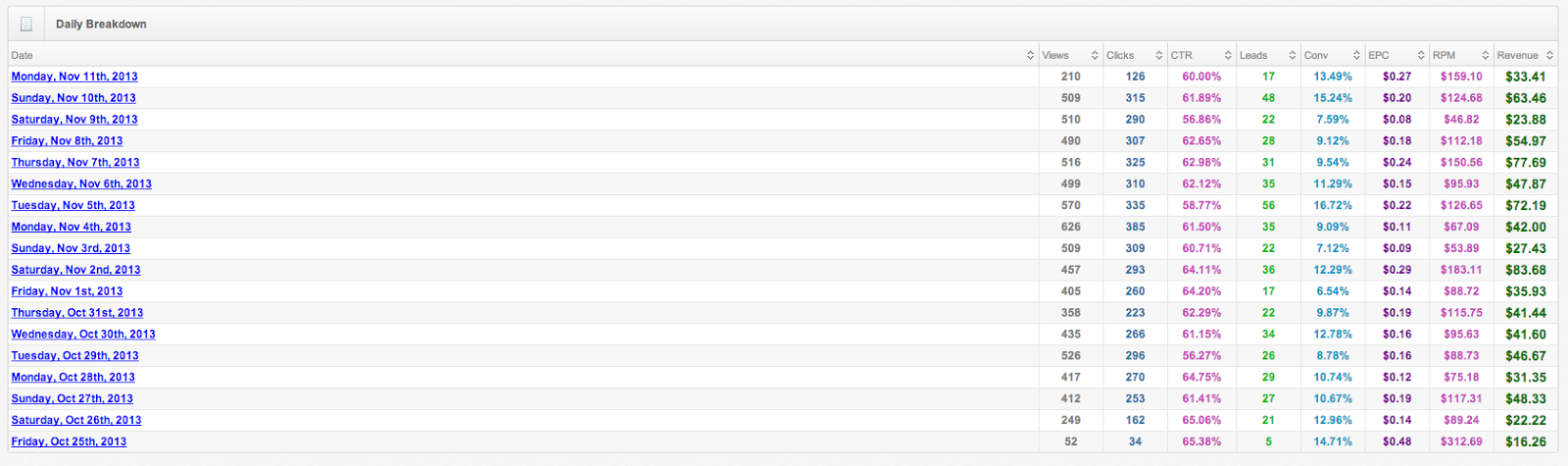Open Friday, Oct 25th, 2013 link
This screenshot has width=1568, height=466.
point(69,441)
